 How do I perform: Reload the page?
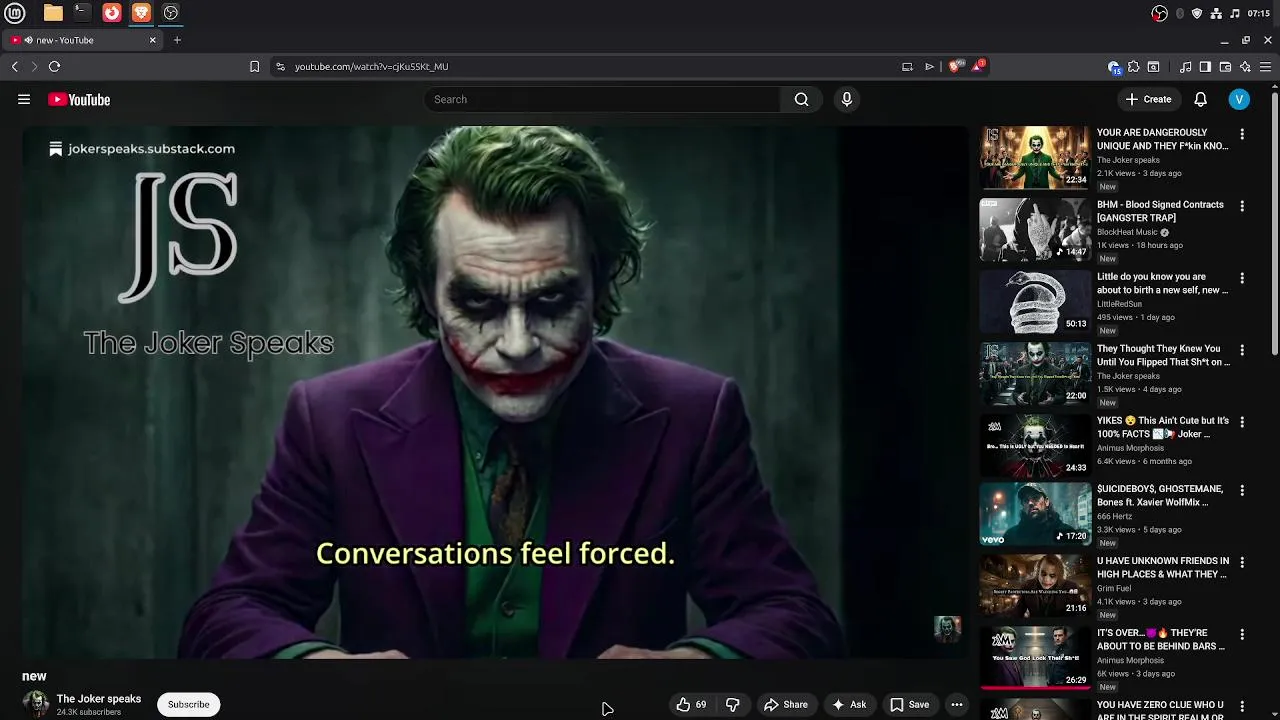pyautogui.click(x=54, y=66)
